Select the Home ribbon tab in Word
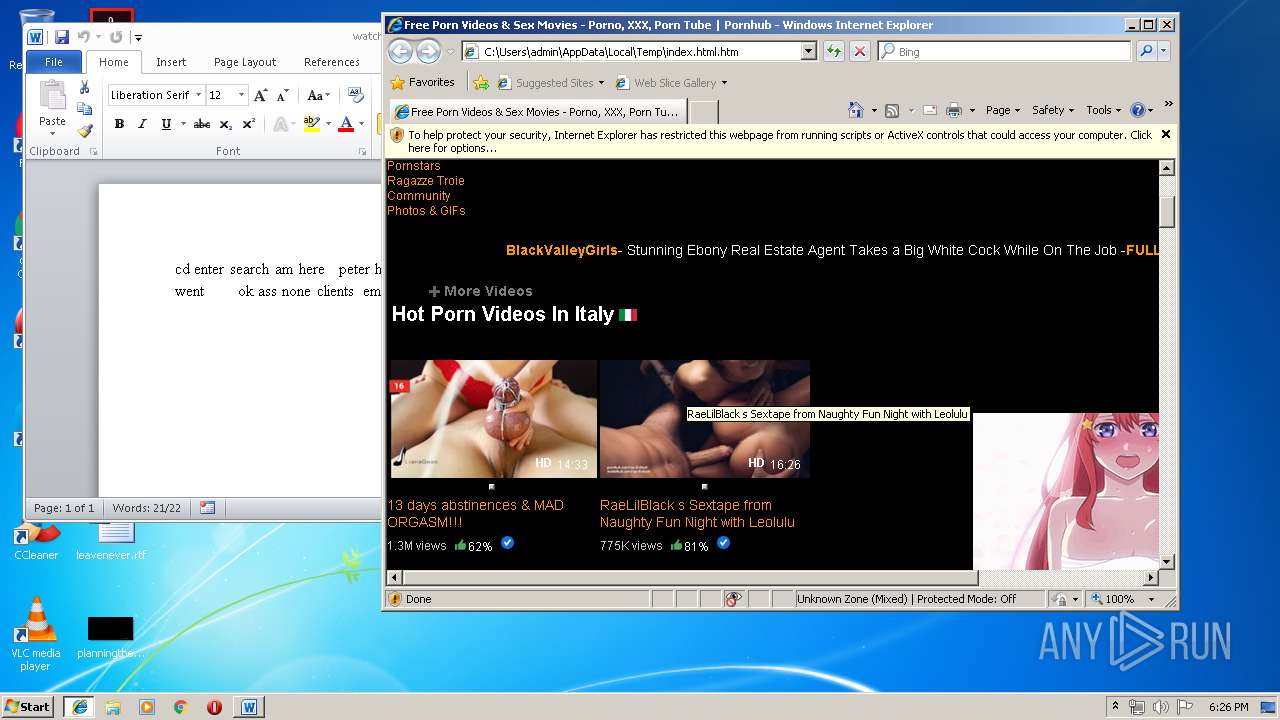This screenshot has height=720, width=1280. click(x=113, y=62)
